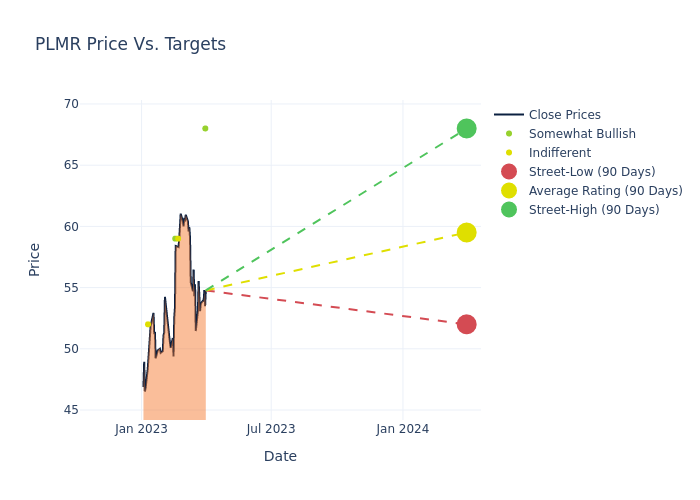Viewport: 700px width, 500px height.
Task: Click the Somewhat Bullish dot at 68
Action: [205, 128]
